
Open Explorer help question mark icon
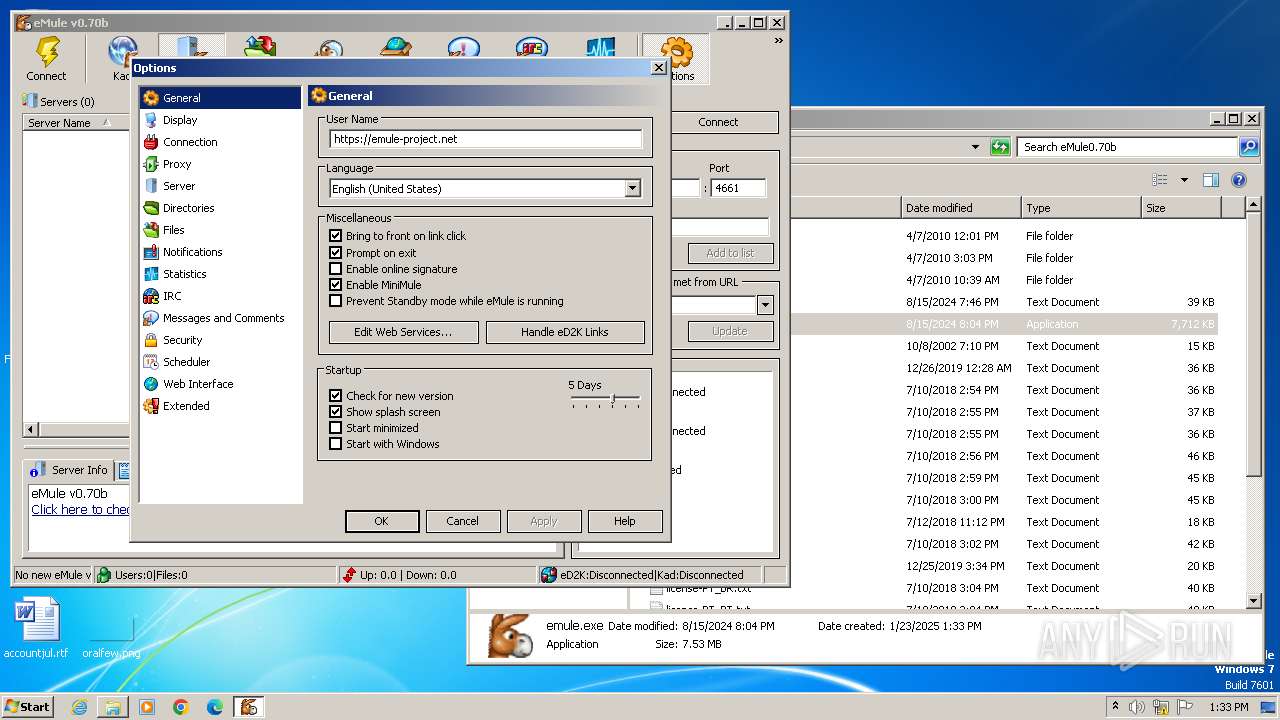point(1239,180)
